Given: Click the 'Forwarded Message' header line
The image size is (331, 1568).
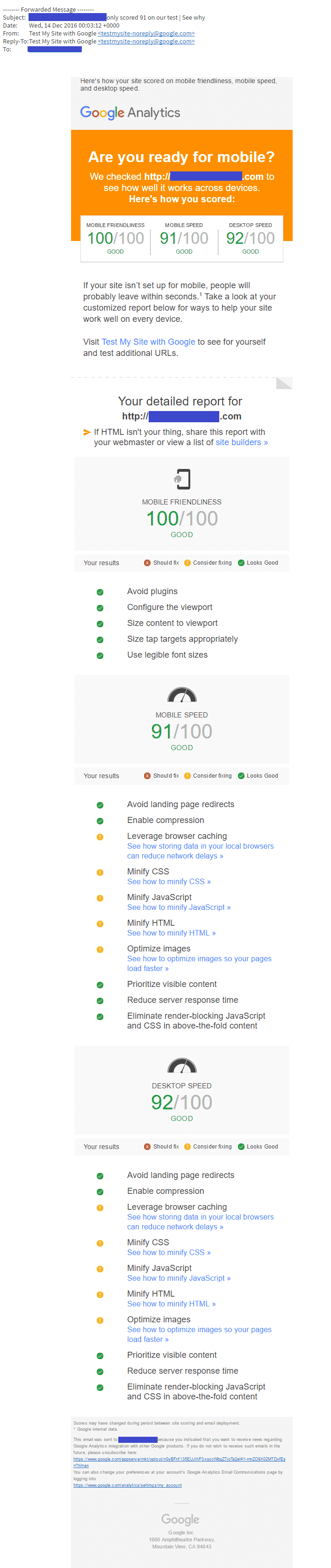Looking at the screenshot, I should coord(49,10).
